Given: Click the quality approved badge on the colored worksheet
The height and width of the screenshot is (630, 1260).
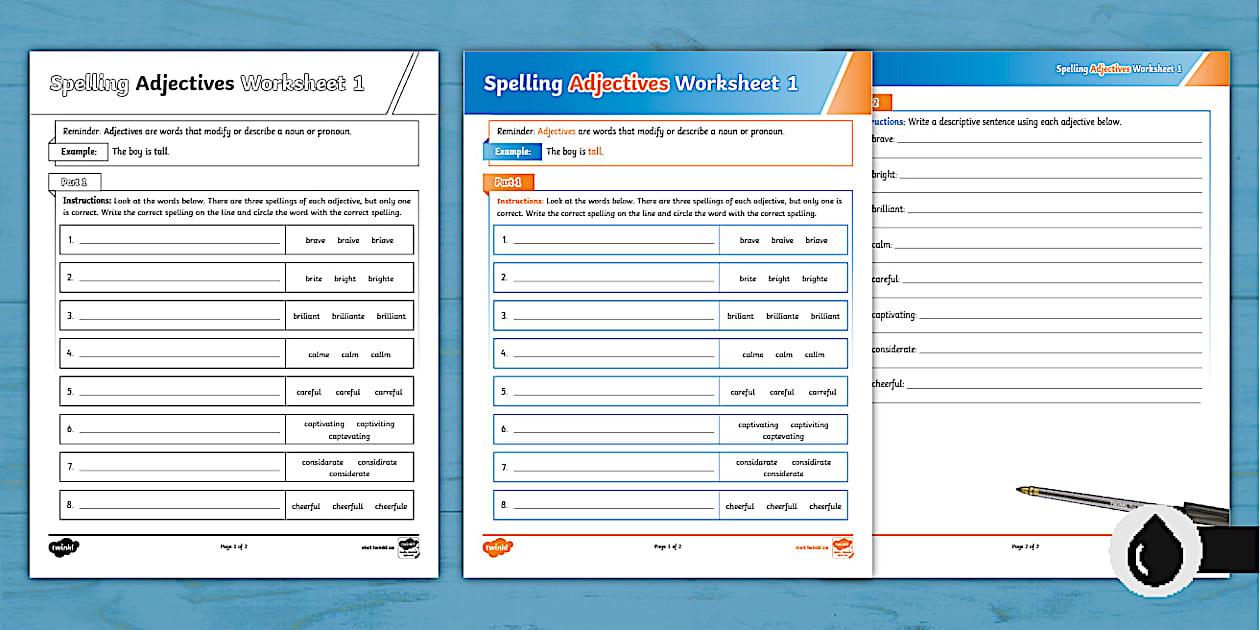Looking at the screenshot, I should click(x=843, y=548).
